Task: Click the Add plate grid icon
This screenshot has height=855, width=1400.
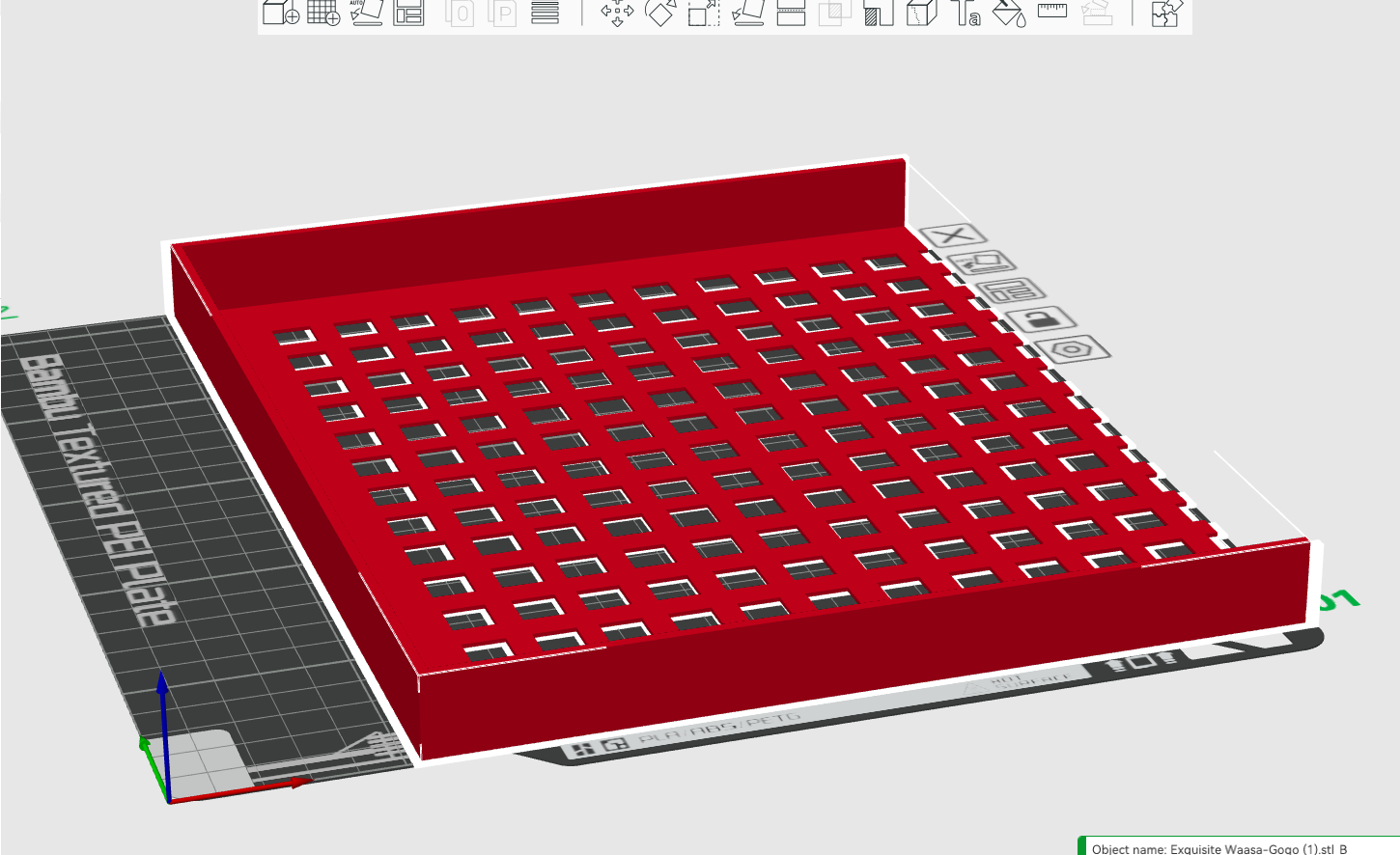Action: click(x=323, y=13)
